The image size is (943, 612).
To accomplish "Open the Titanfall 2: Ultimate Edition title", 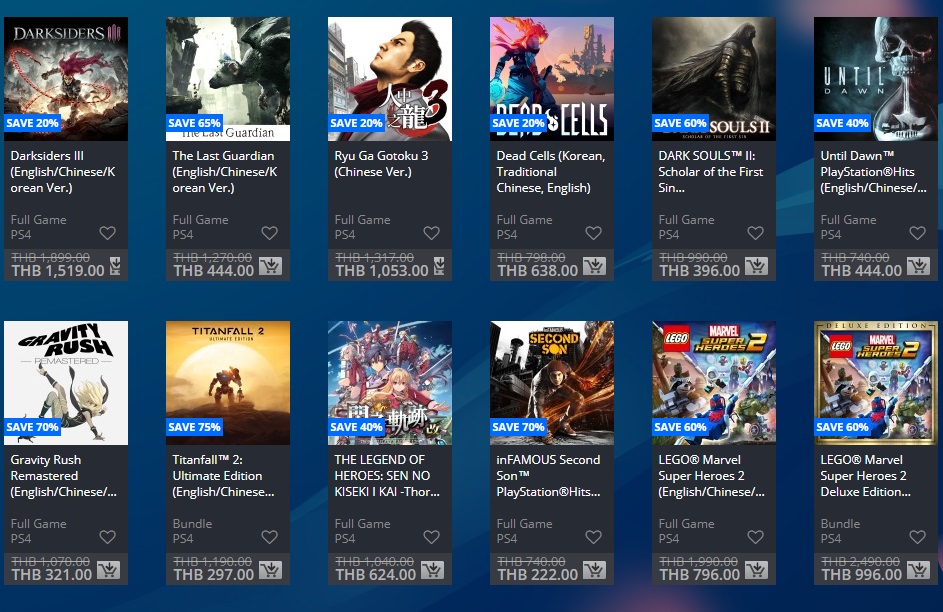I will pos(223,476).
